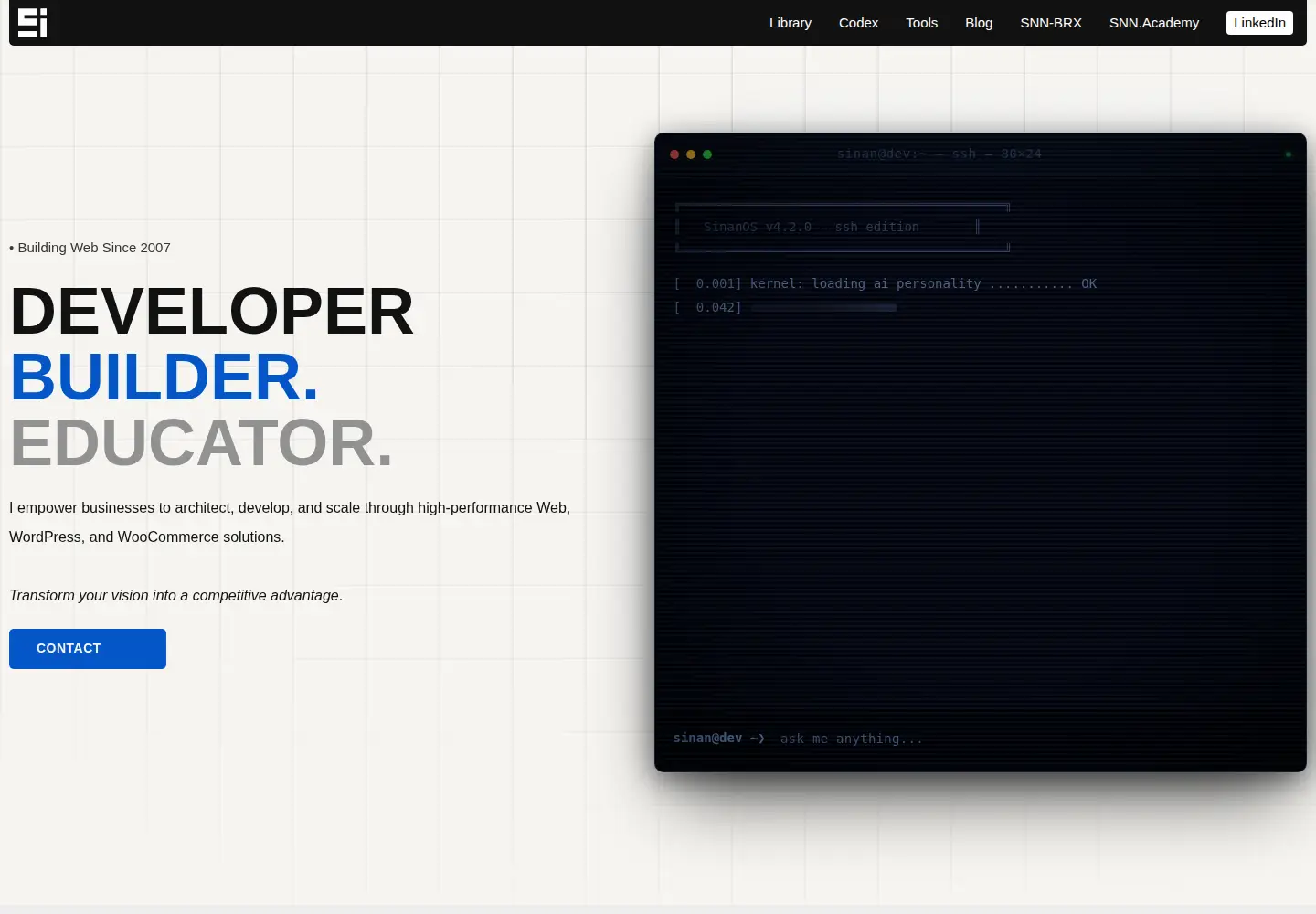Click the 'DEVELOPER' heading
Viewport: 1316px width, 914px height.
tap(212, 312)
